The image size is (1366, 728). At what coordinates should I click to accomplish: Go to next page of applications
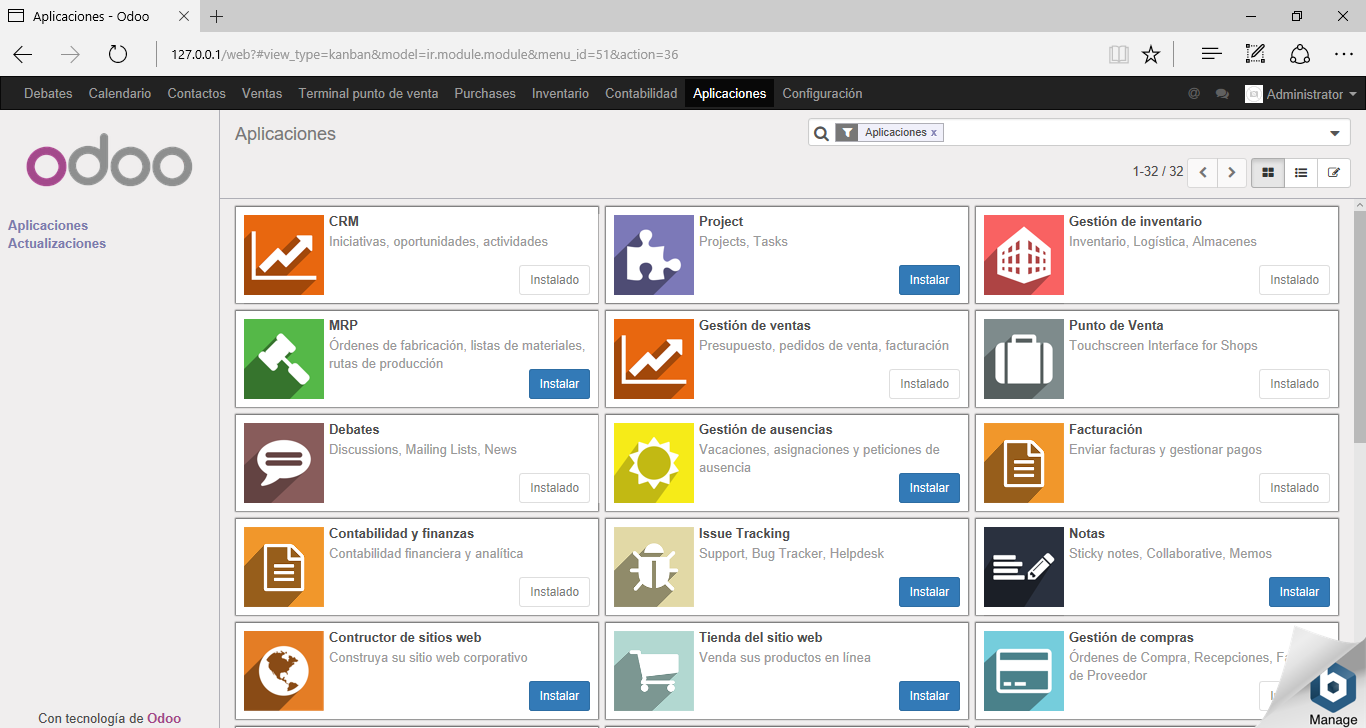point(1232,172)
